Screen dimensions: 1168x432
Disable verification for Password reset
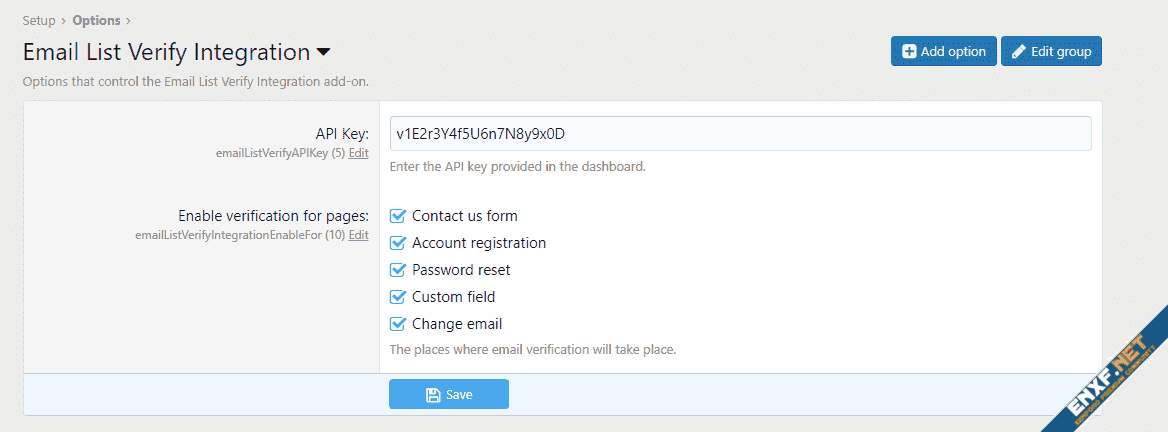(397, 270)
